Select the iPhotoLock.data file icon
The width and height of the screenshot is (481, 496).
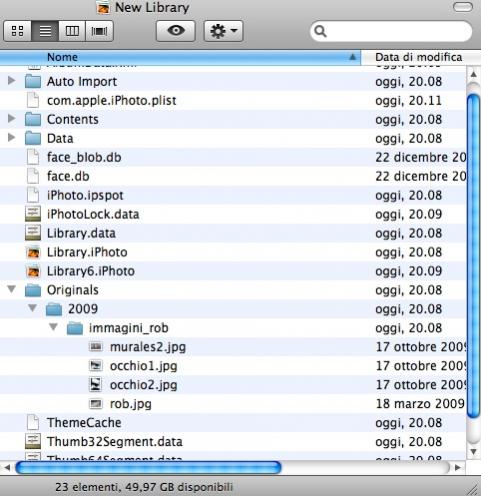pos(33,214)
